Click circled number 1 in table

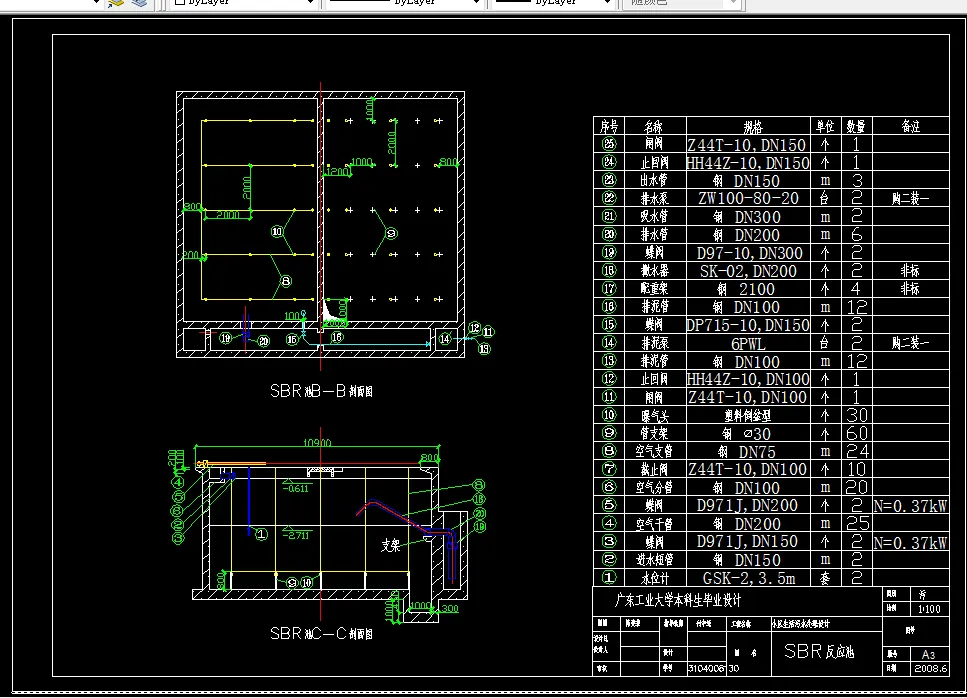point(609,578)
